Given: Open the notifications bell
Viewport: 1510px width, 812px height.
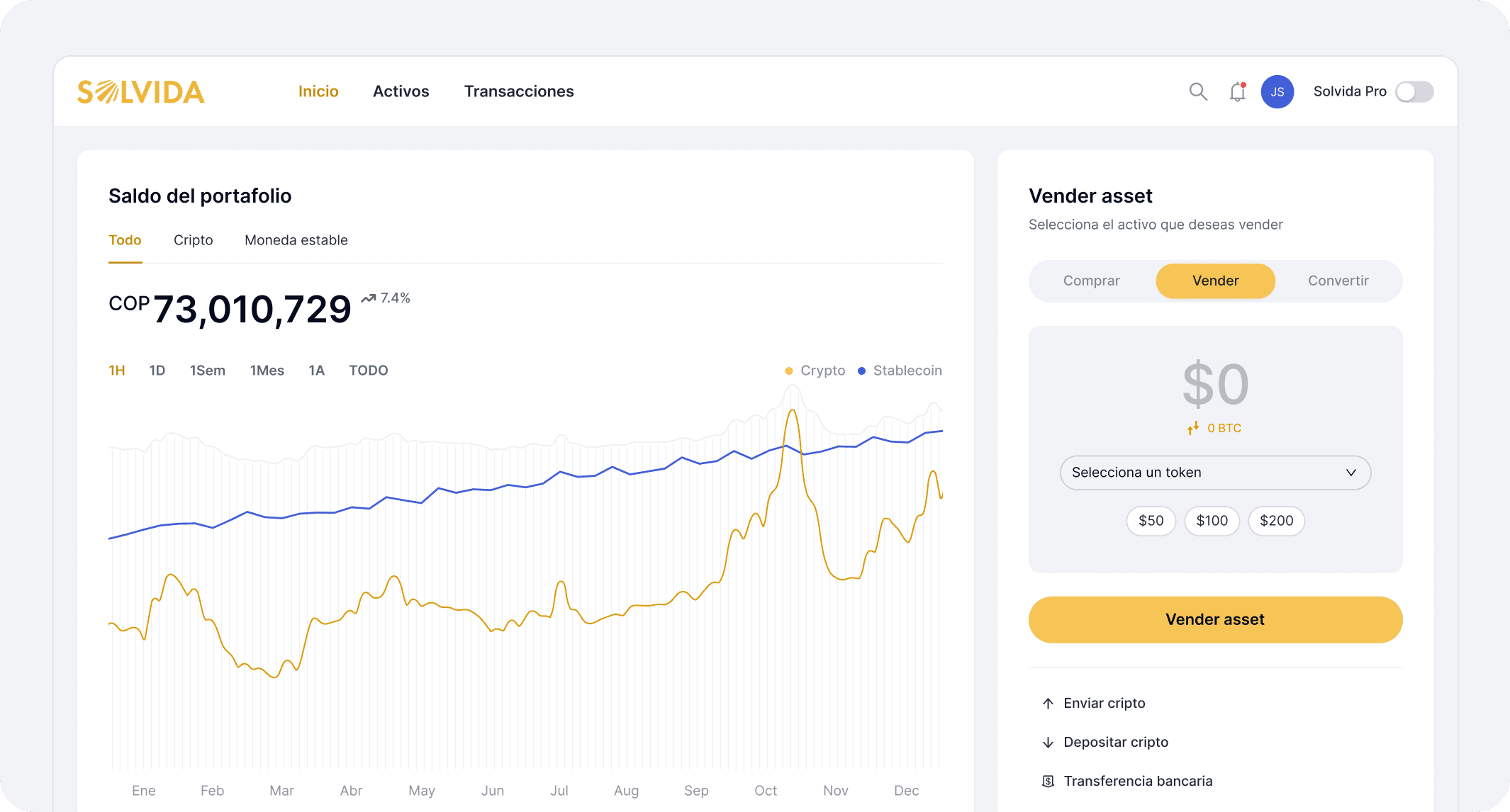Looking at the screenshot, I should coord(1237,91).
